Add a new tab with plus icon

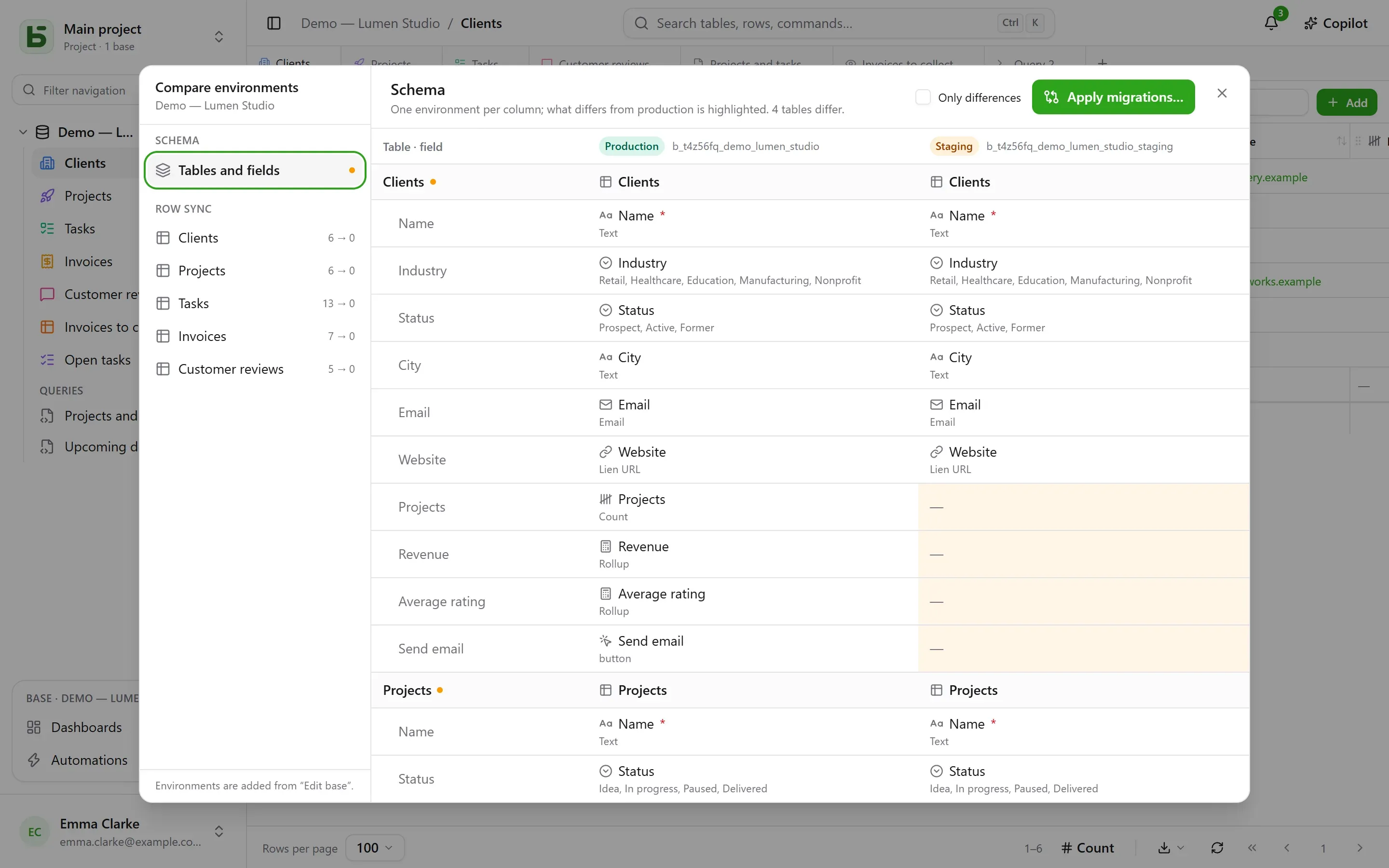point(1102,63)
